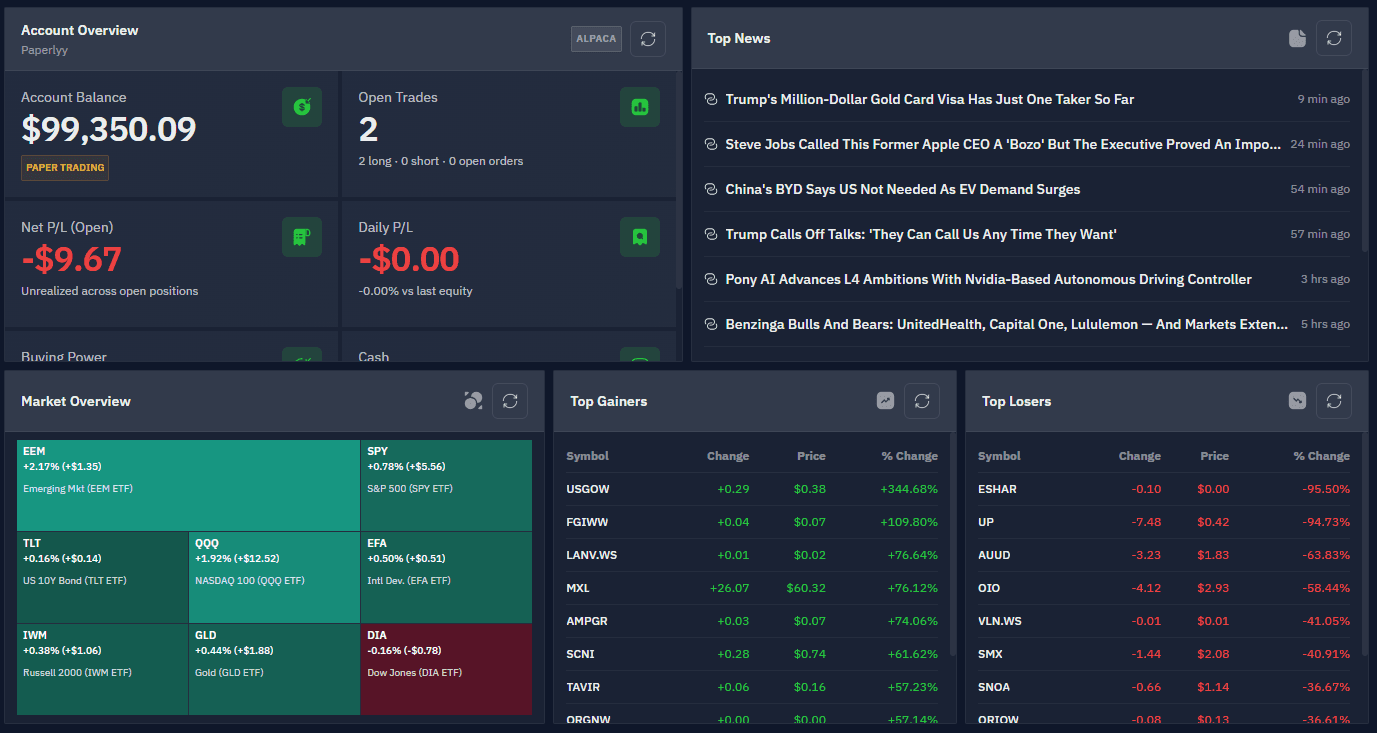Refresh the Top Gainers list
The image size is (1377, 733).
[922, 401]
